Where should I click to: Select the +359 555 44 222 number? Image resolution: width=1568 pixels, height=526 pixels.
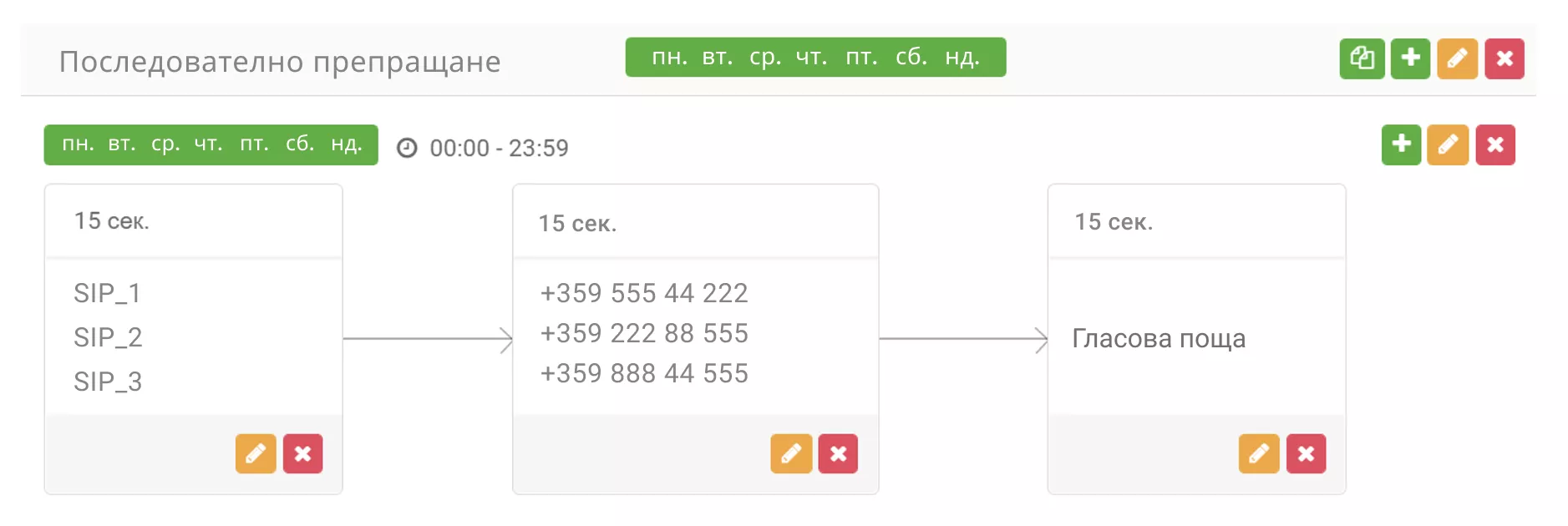pos(644,293)
